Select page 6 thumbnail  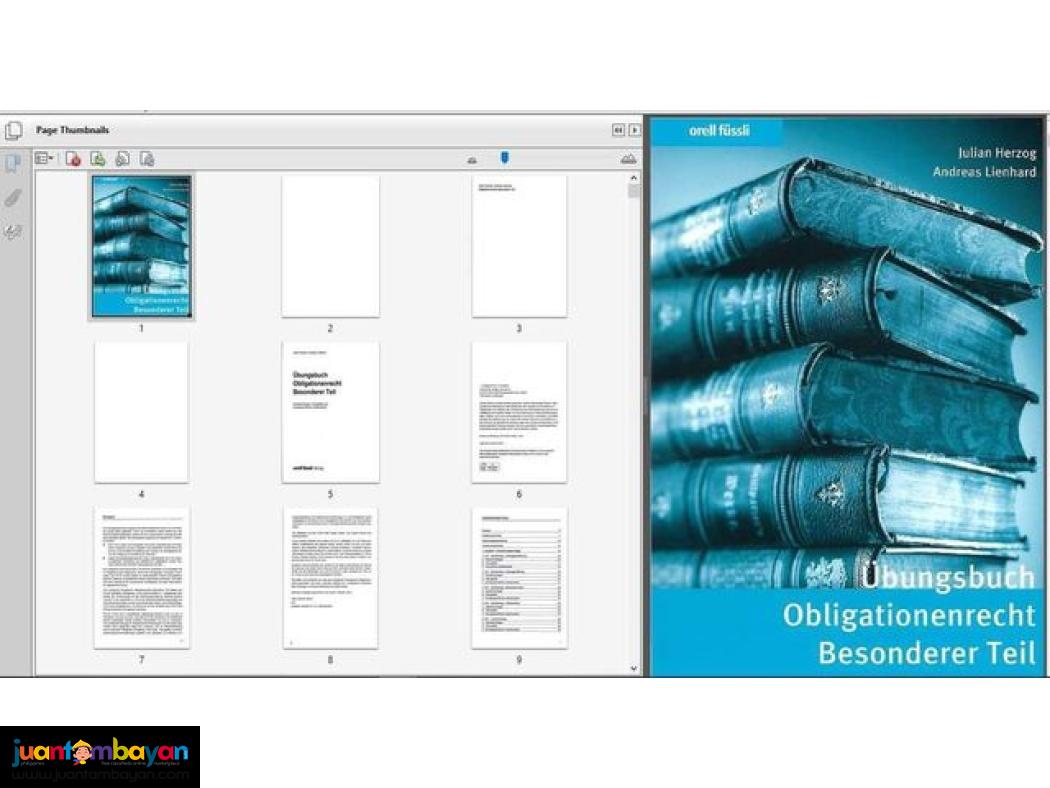[x=519, y=412]
